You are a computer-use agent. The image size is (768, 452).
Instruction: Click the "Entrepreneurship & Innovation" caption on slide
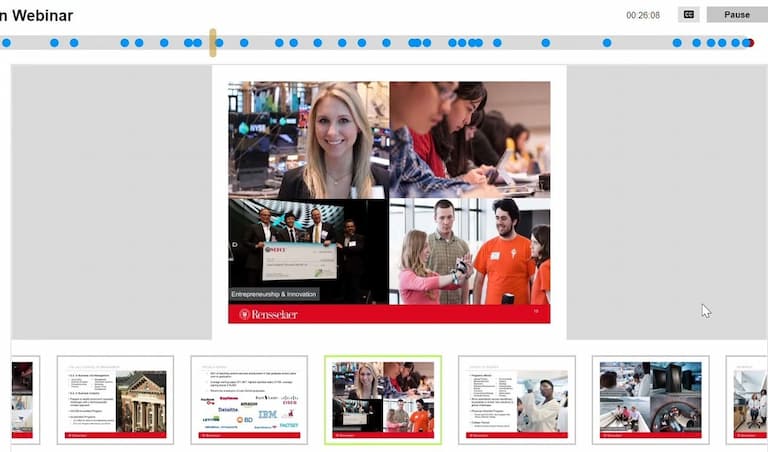pyautogui.click(x=274, y=294)
